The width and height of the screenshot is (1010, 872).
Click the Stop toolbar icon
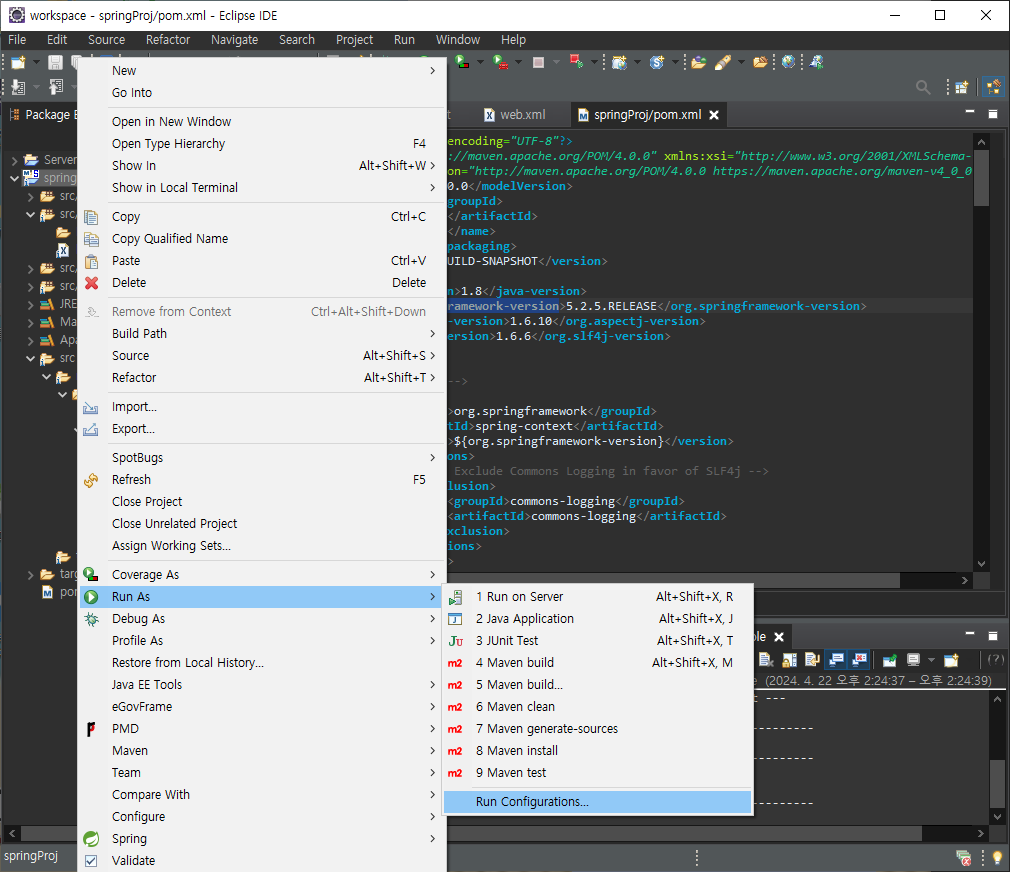tap(538, 62)
